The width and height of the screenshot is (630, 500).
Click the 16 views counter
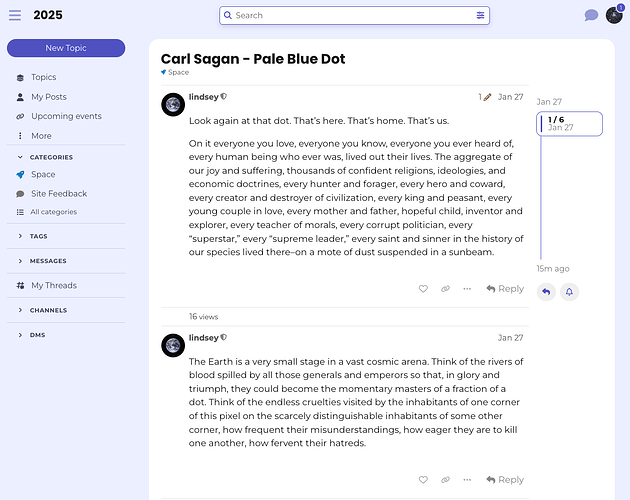point(203,317)
